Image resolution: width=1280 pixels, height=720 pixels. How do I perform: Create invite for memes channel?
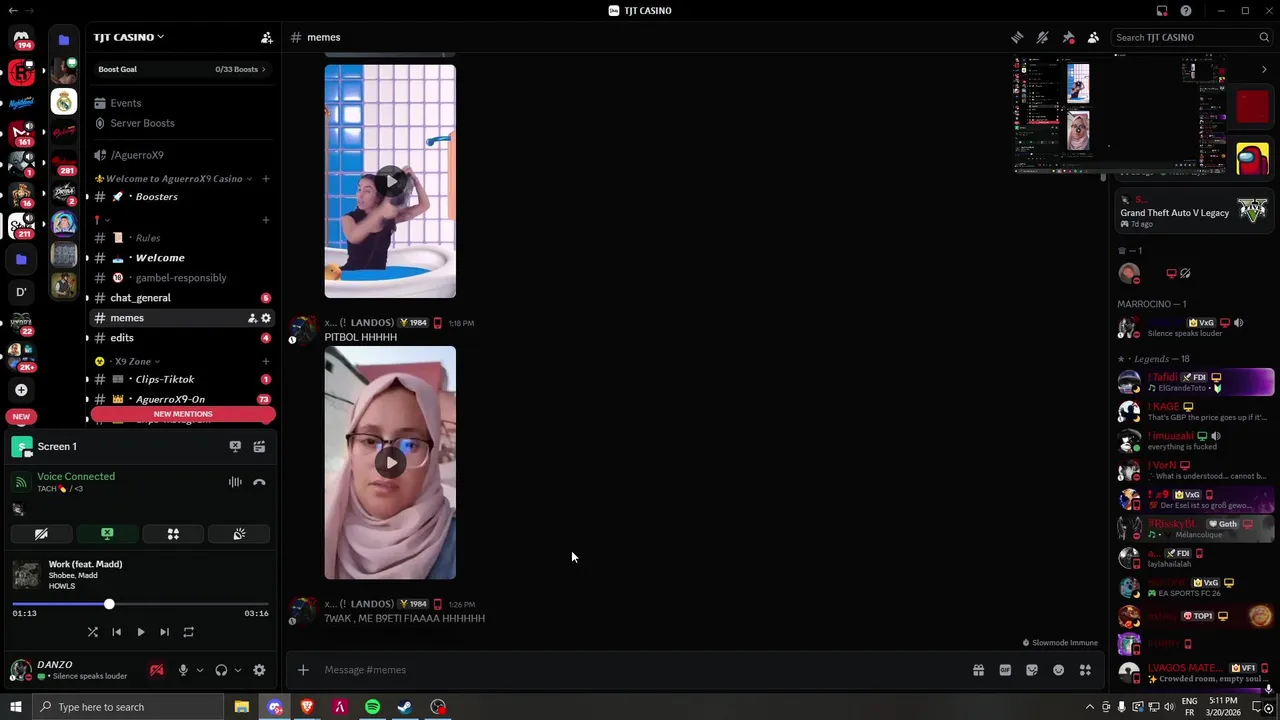click(x=252, y=318)
